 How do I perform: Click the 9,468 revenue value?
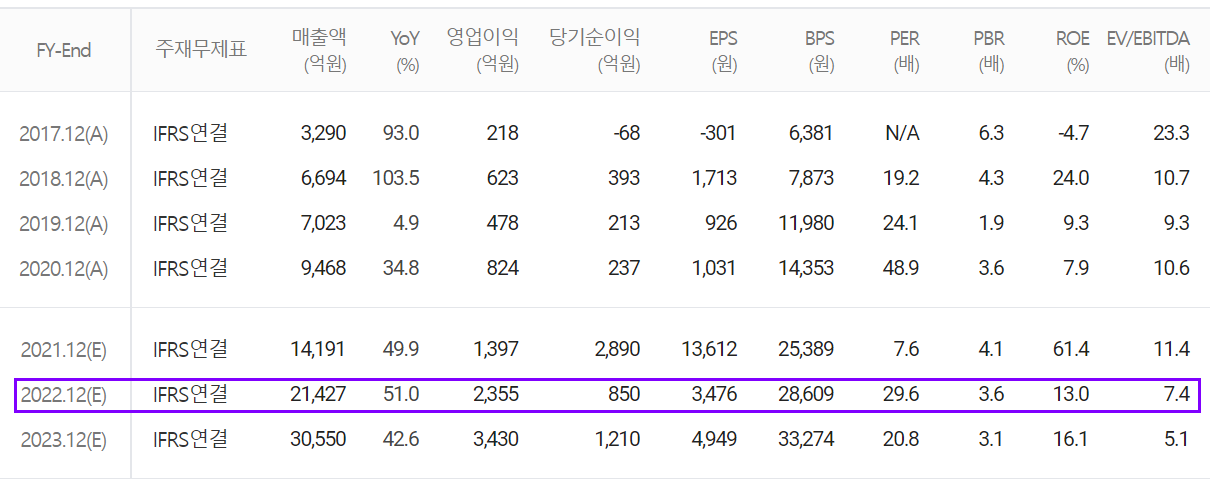(x=323, y=268)
